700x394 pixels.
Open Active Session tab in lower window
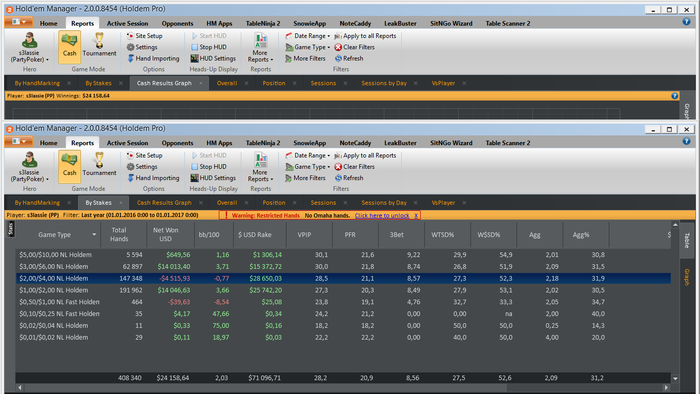pos(127,143)
